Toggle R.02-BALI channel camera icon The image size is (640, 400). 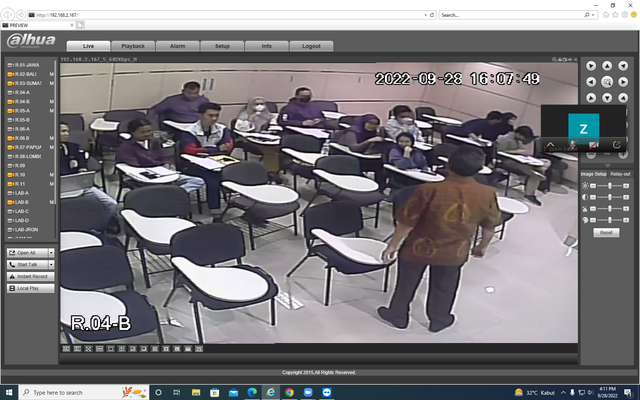(11, 74)
